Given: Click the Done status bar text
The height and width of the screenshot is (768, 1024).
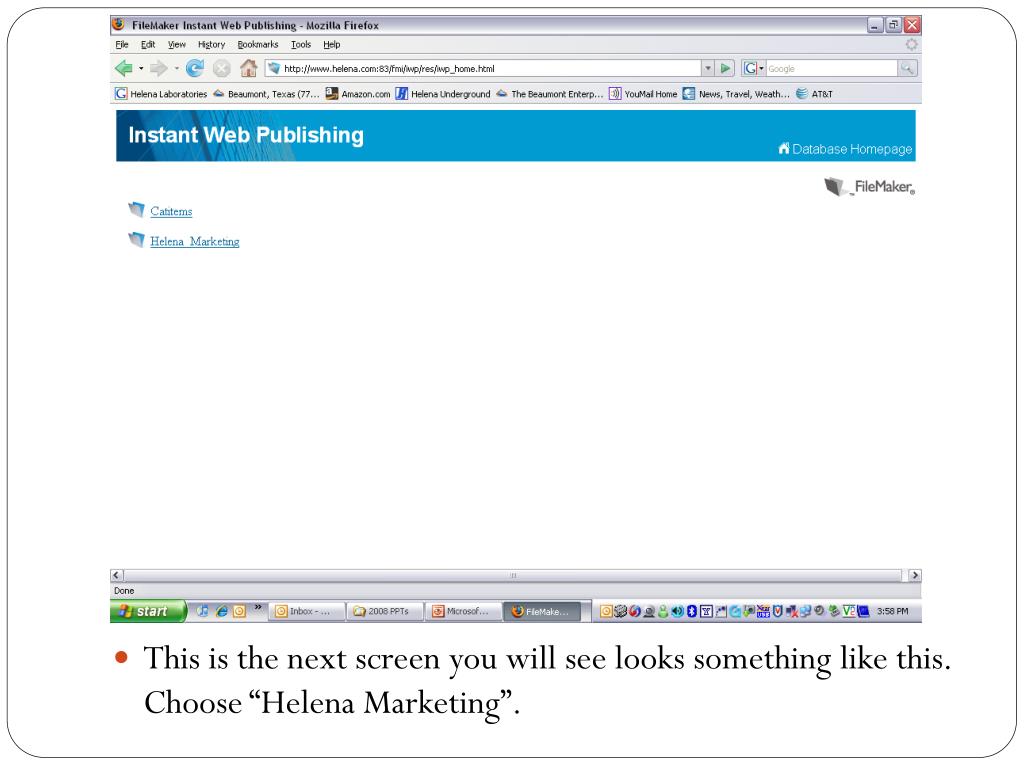Looking at the screenshot, I should (124, 591).
